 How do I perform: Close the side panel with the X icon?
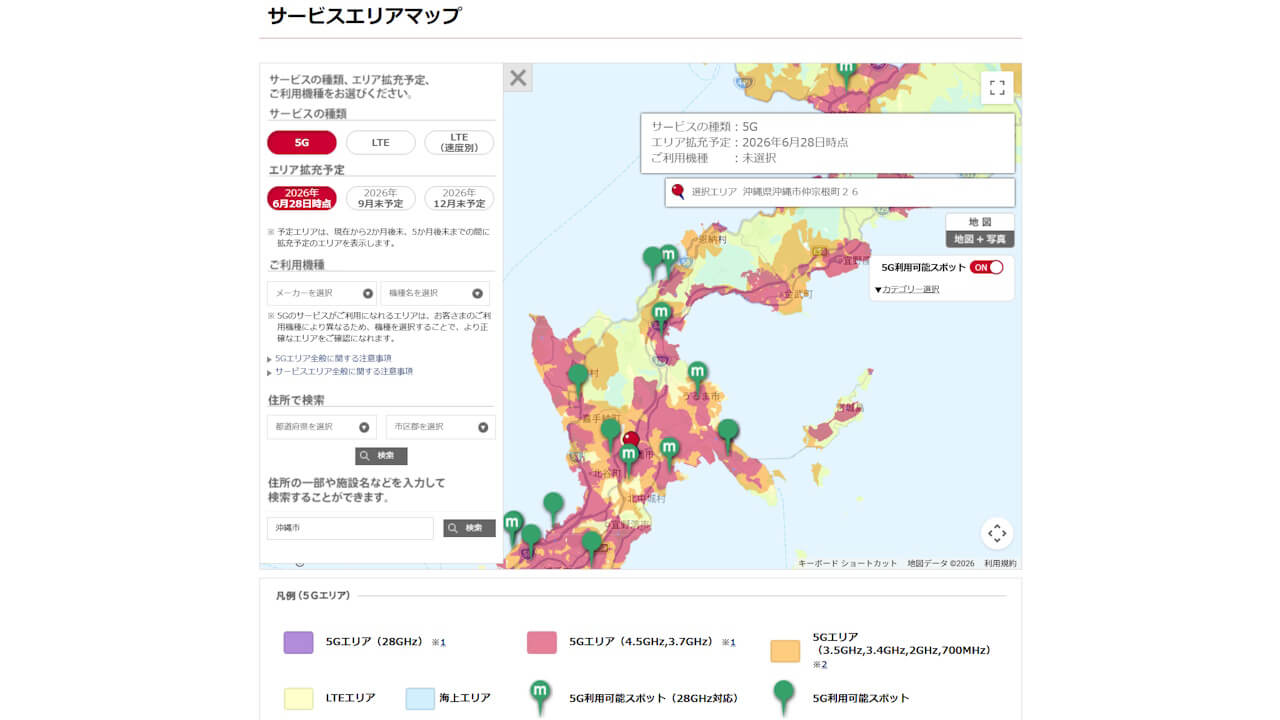click(x=518, y=78)
